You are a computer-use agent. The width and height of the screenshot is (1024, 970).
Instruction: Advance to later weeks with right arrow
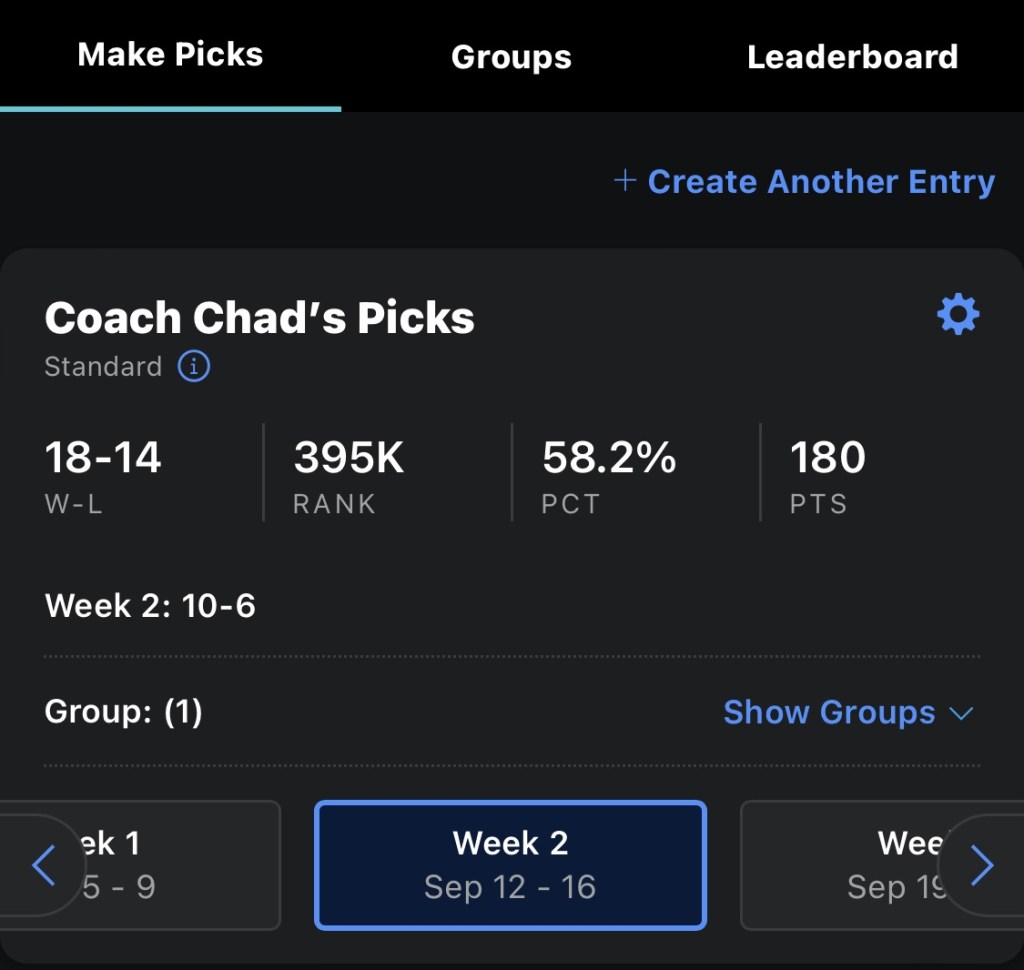[x=982, y=866]
